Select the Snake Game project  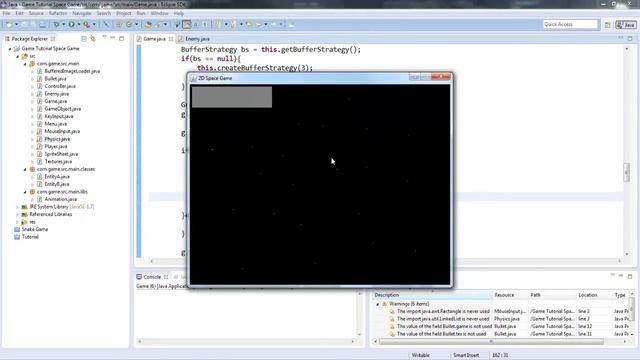coord(35,229)
